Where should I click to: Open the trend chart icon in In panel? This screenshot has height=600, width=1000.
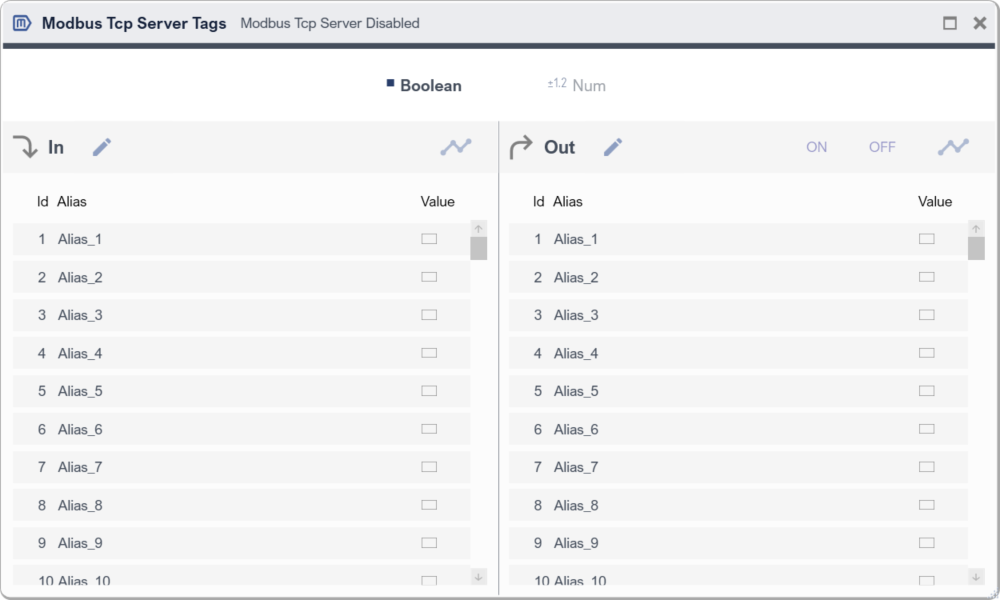click(x=456, y=147)
